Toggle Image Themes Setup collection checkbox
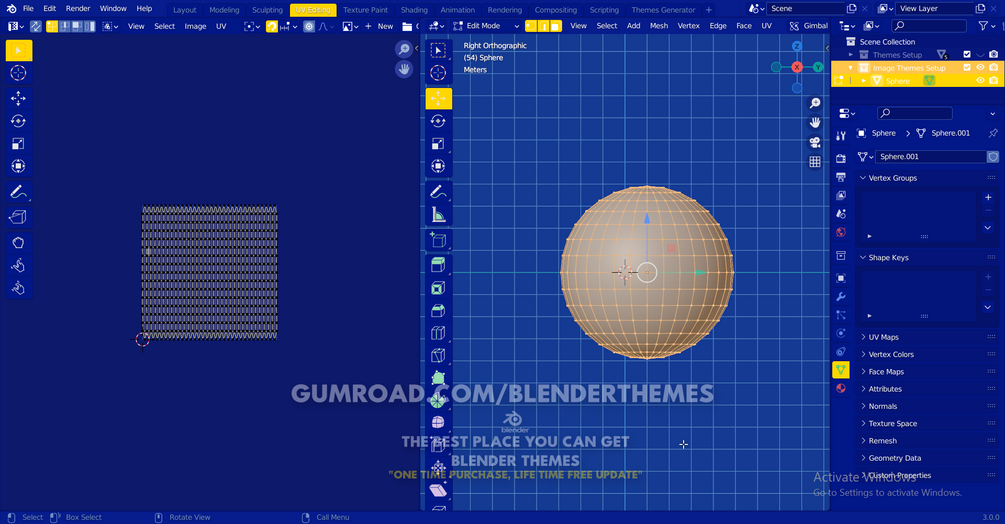This screenshot has height=524, width=1005. 967,67
